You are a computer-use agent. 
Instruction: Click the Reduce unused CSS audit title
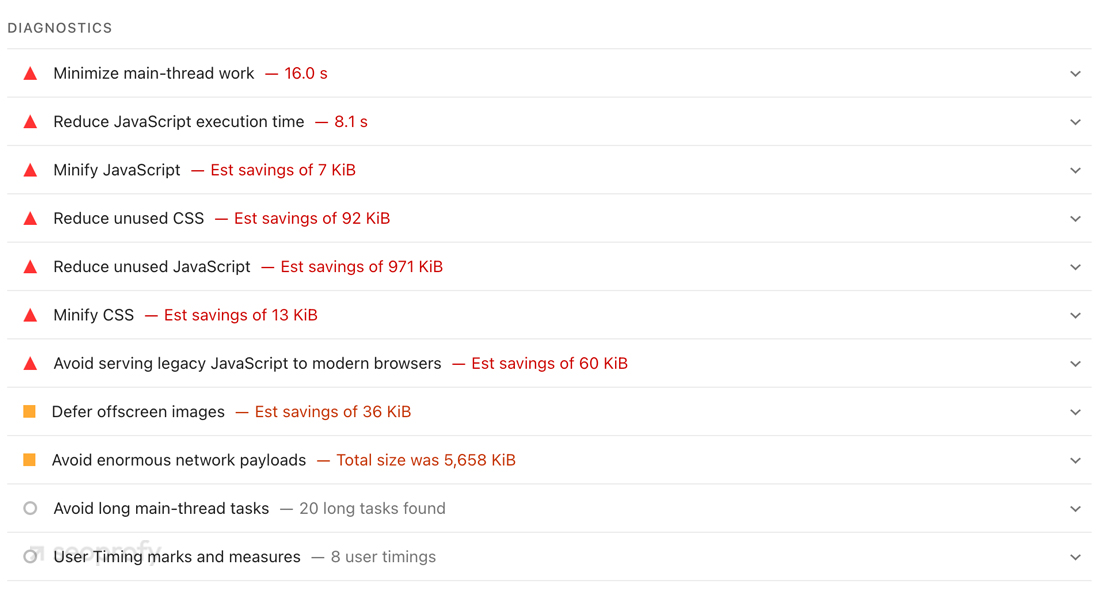tap(128, 218)
